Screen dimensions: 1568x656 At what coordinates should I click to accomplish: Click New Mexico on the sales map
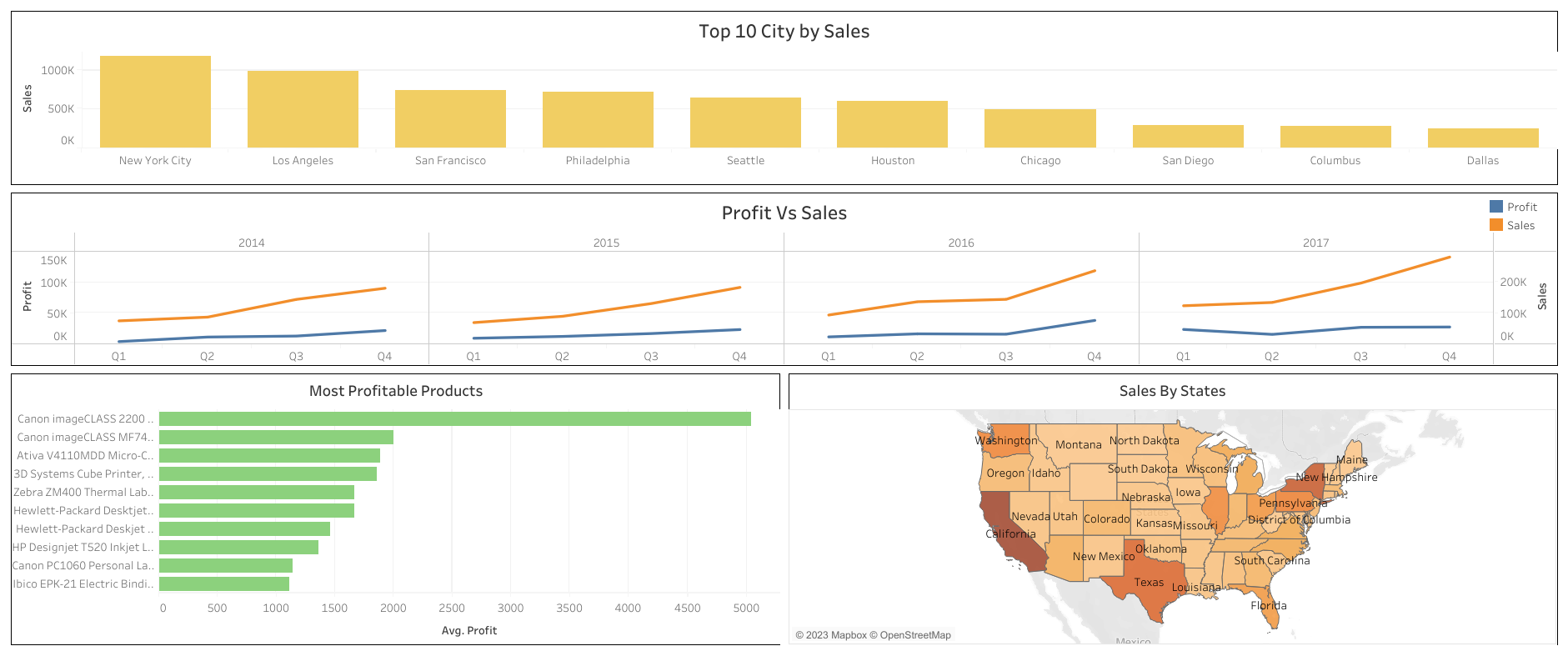(x=1103, y=557)
